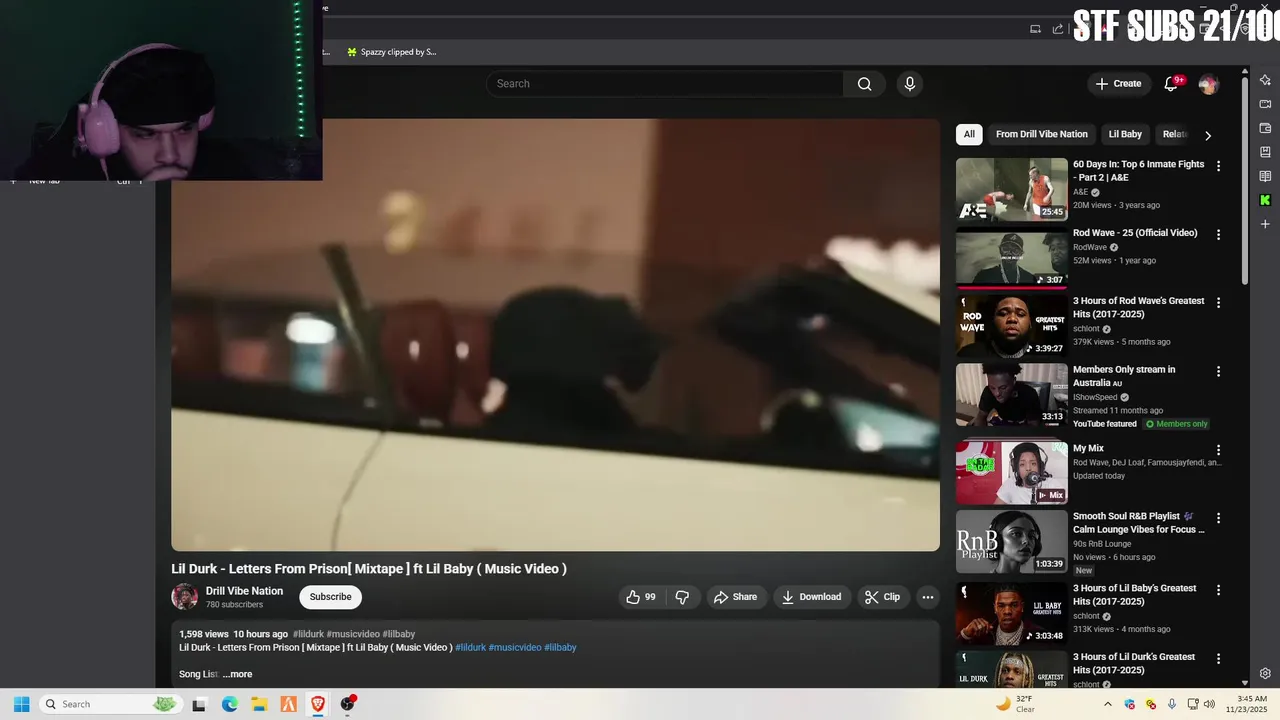Open the YouTube account avatar menu
Image resolution: width=1280 pixels, height=720 pixels.
pos(1208,84)
